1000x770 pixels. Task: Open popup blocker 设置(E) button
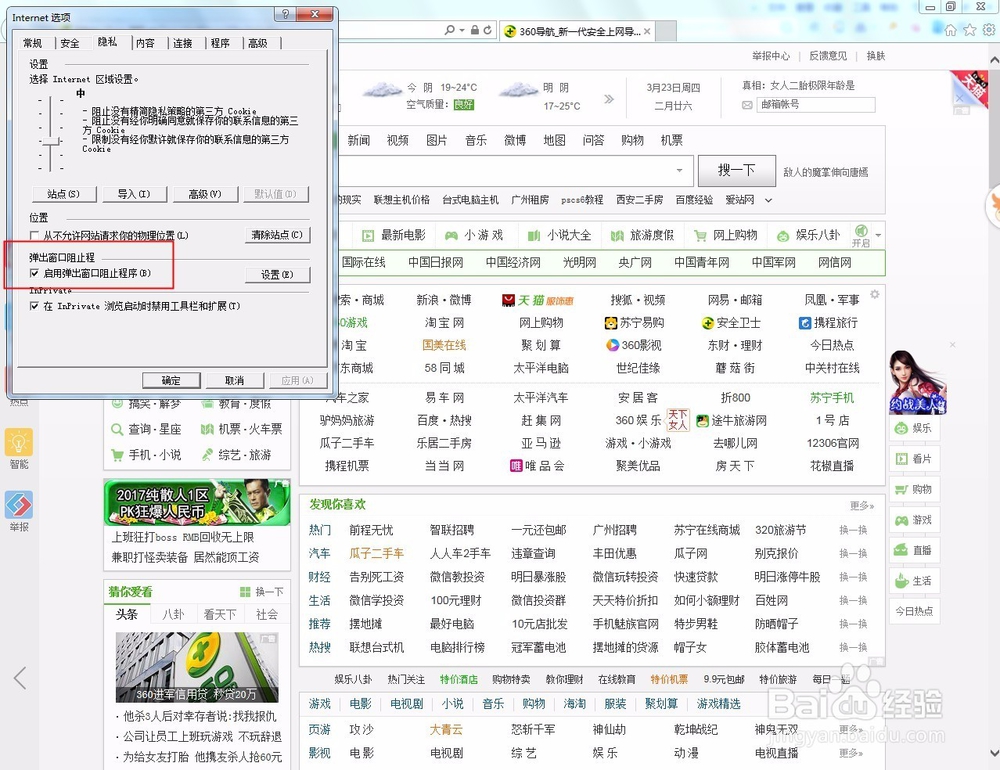277,274
